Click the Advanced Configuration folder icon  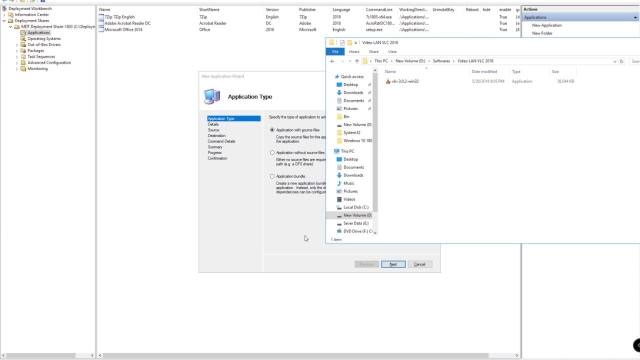tap(23, 62)
